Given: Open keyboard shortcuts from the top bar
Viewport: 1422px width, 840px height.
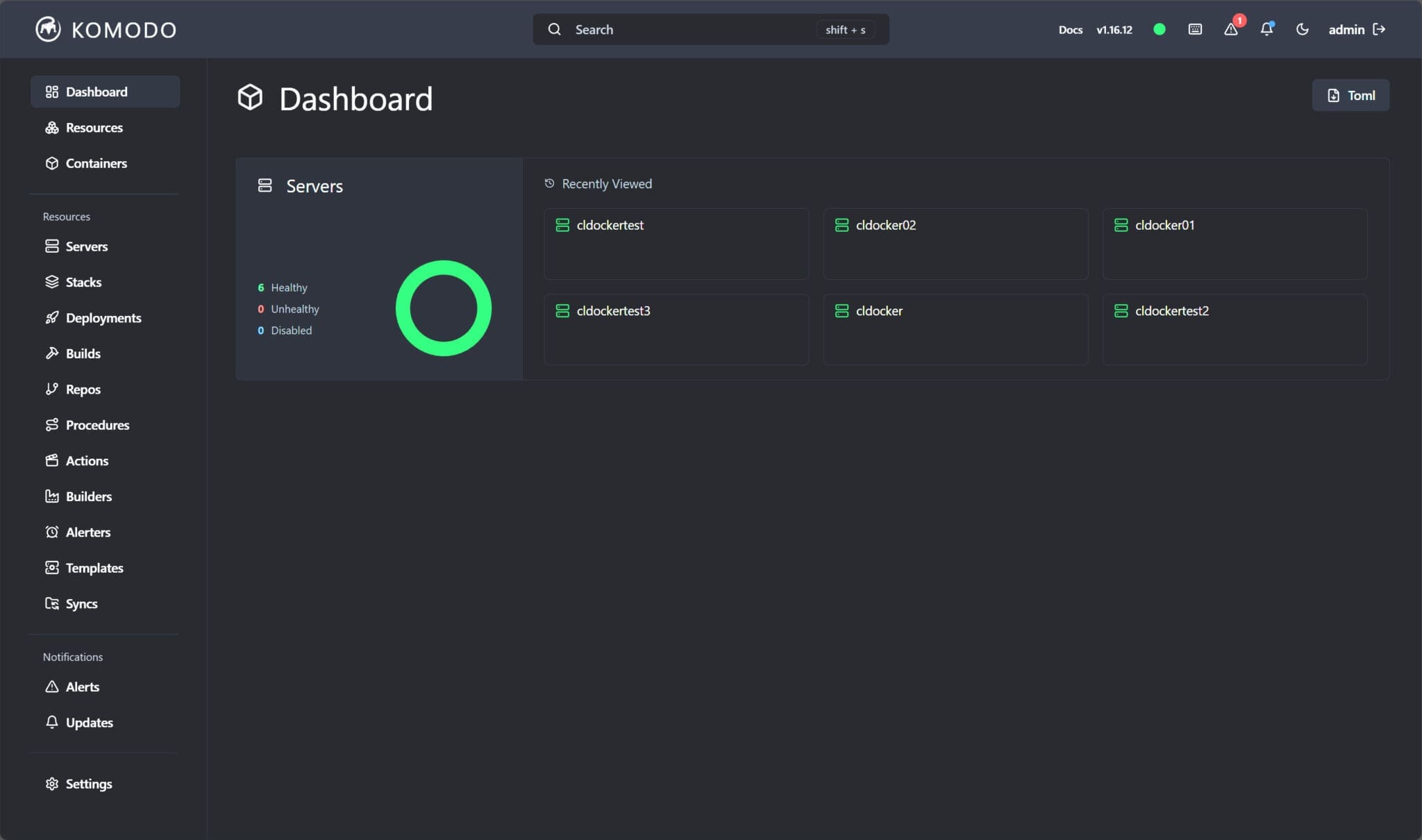Looking at the screenshot, I should 1195,29.
